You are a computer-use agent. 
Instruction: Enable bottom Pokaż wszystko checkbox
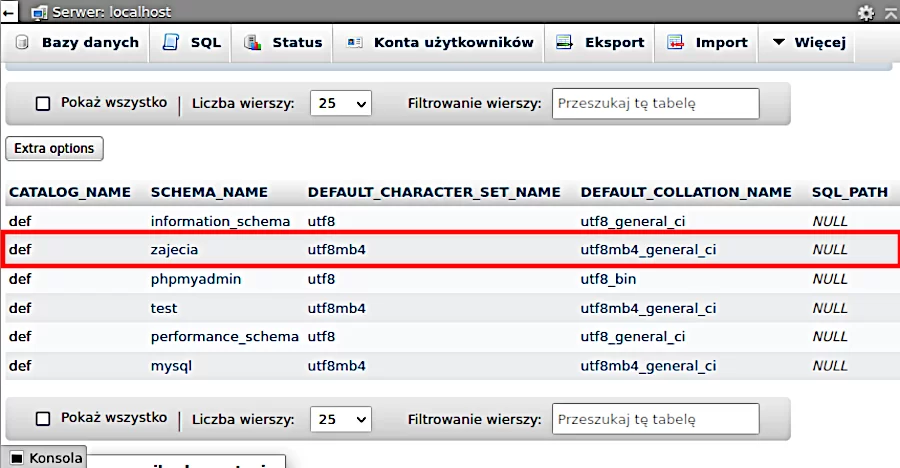point(43,419)
